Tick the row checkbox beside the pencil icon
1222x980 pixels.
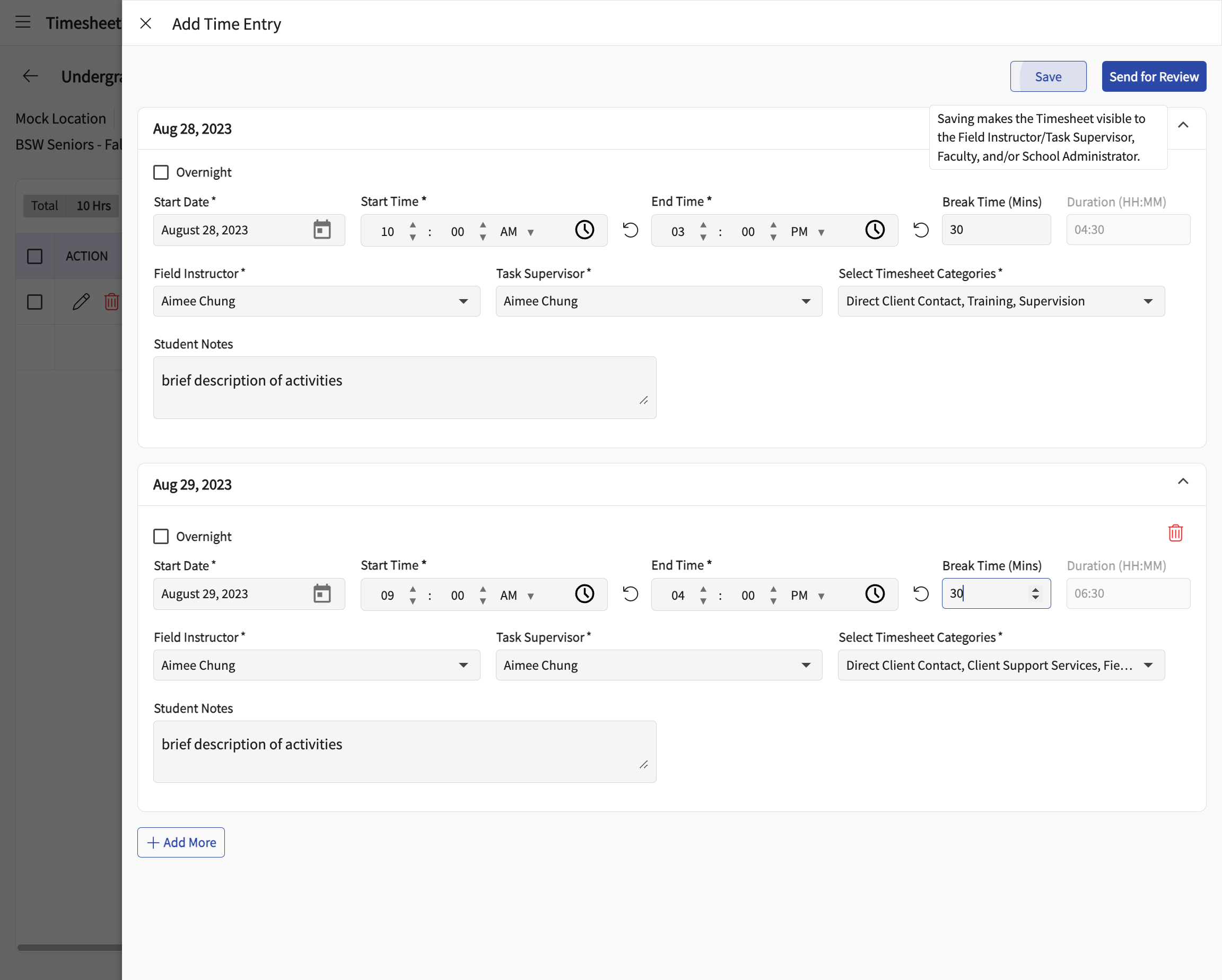click(x=34, y=302)
